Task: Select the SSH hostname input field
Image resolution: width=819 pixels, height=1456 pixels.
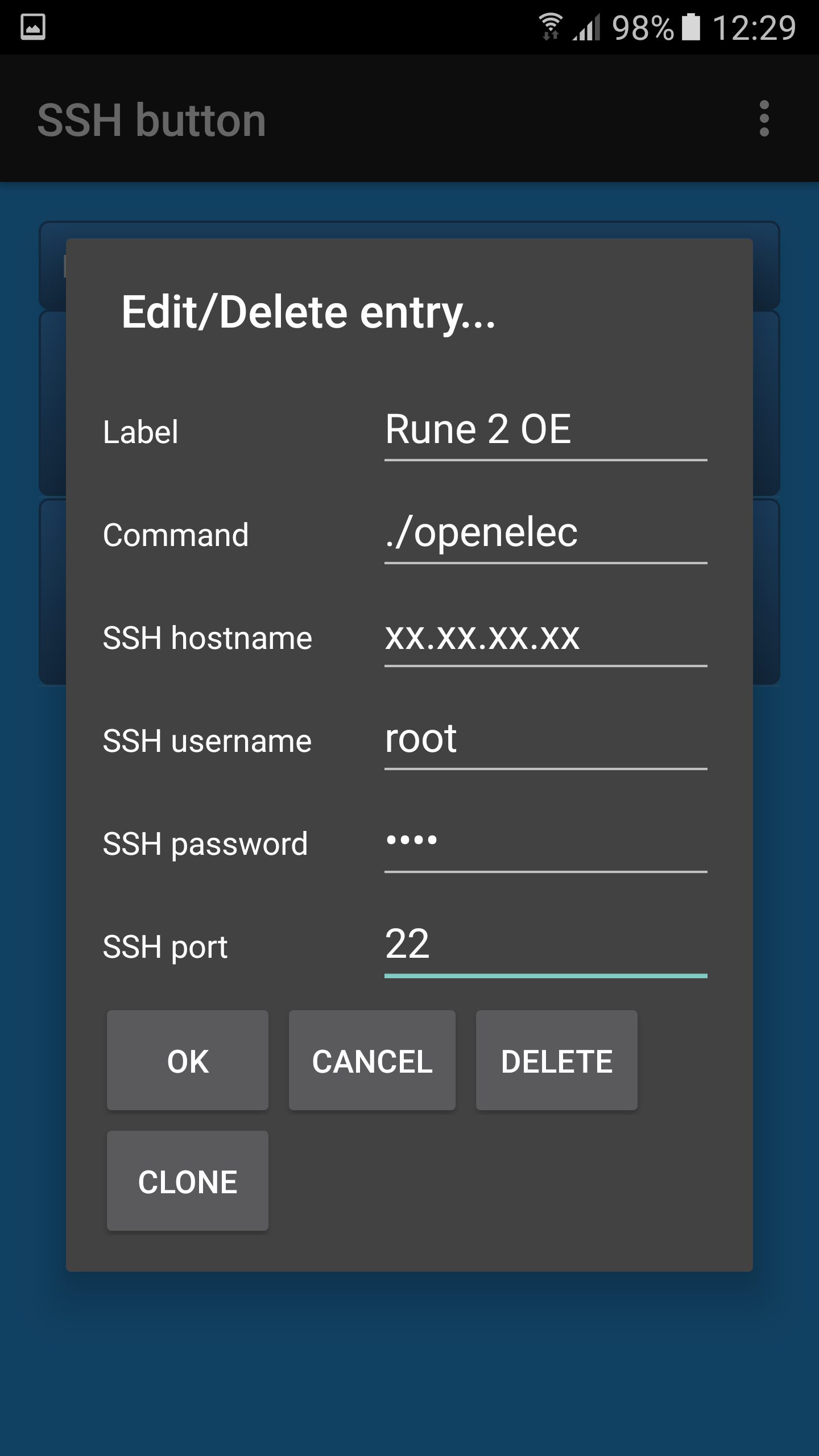Action: point(545,636)
